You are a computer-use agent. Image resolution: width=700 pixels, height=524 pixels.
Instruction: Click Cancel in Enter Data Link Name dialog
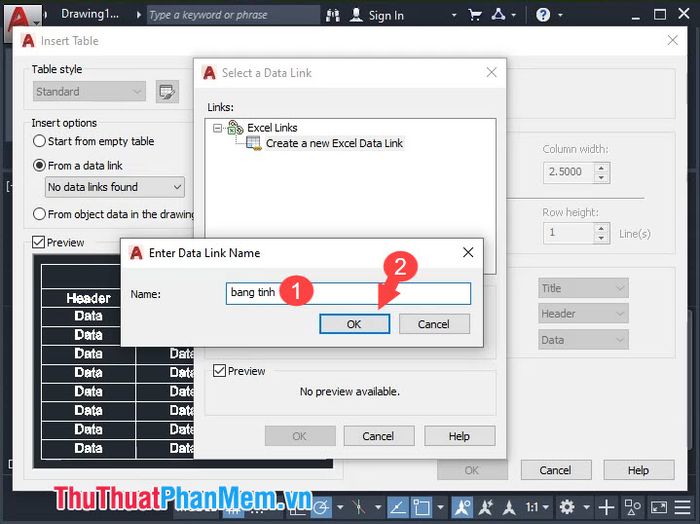click(x=434, y=324)
